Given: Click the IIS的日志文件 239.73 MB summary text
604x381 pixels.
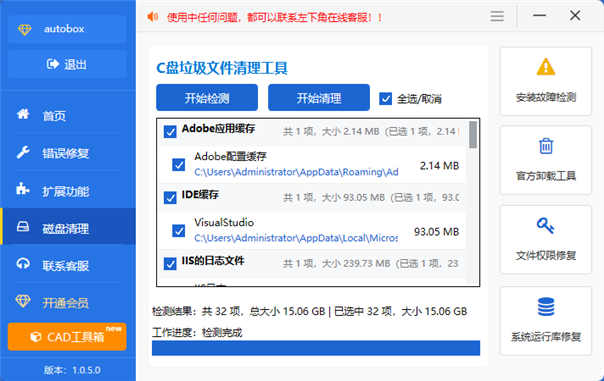Looking at the screenshot, I should (x=371, y=264).
